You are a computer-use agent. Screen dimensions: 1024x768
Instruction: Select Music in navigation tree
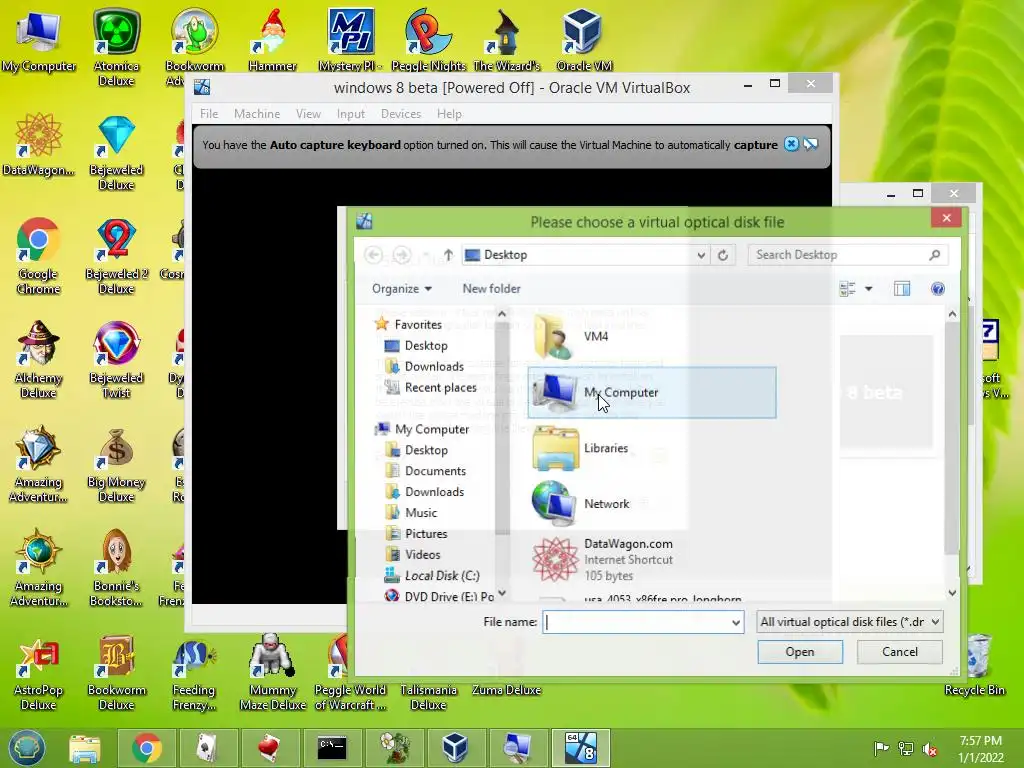click(x=421, y=513)
